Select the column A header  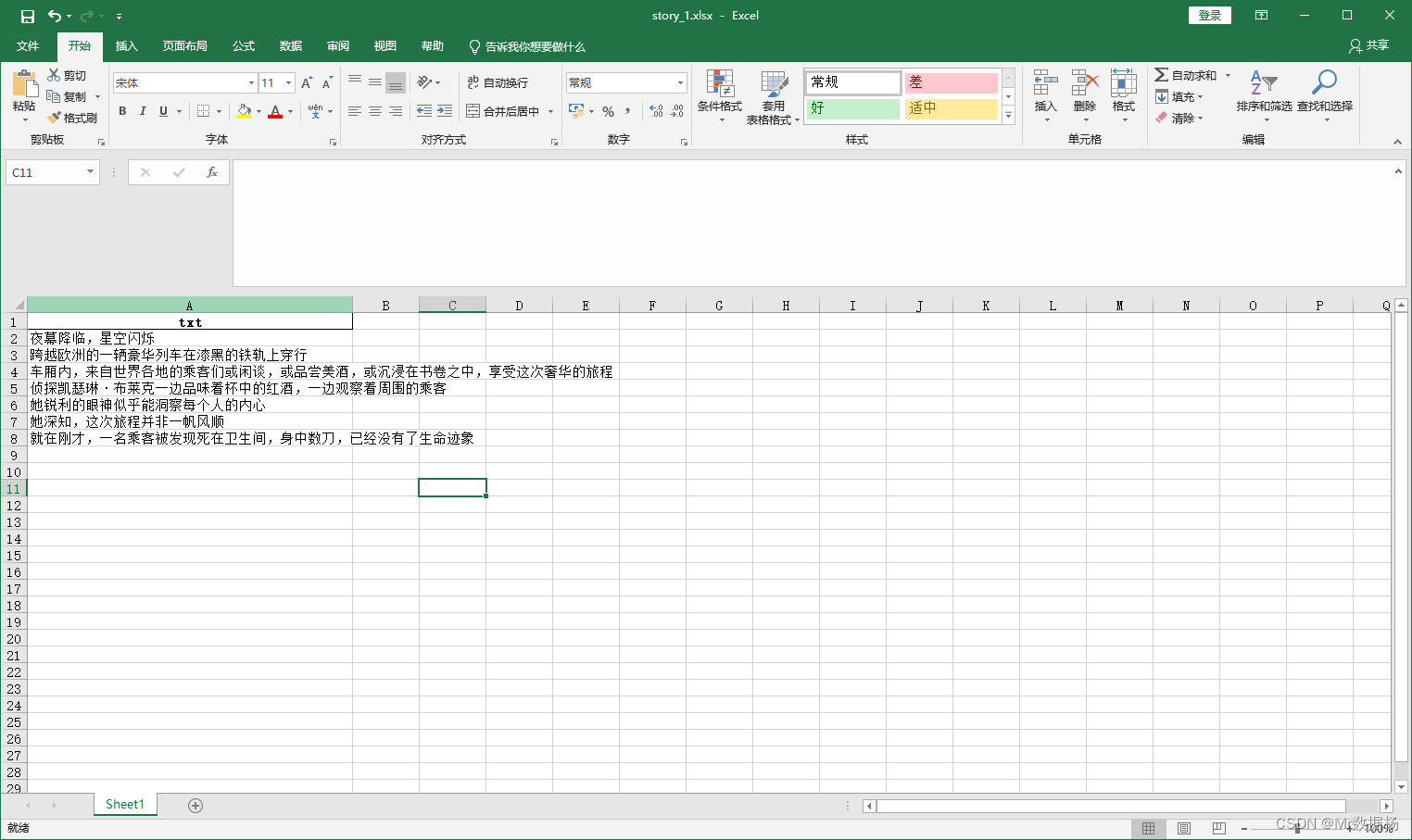[189, 305]
